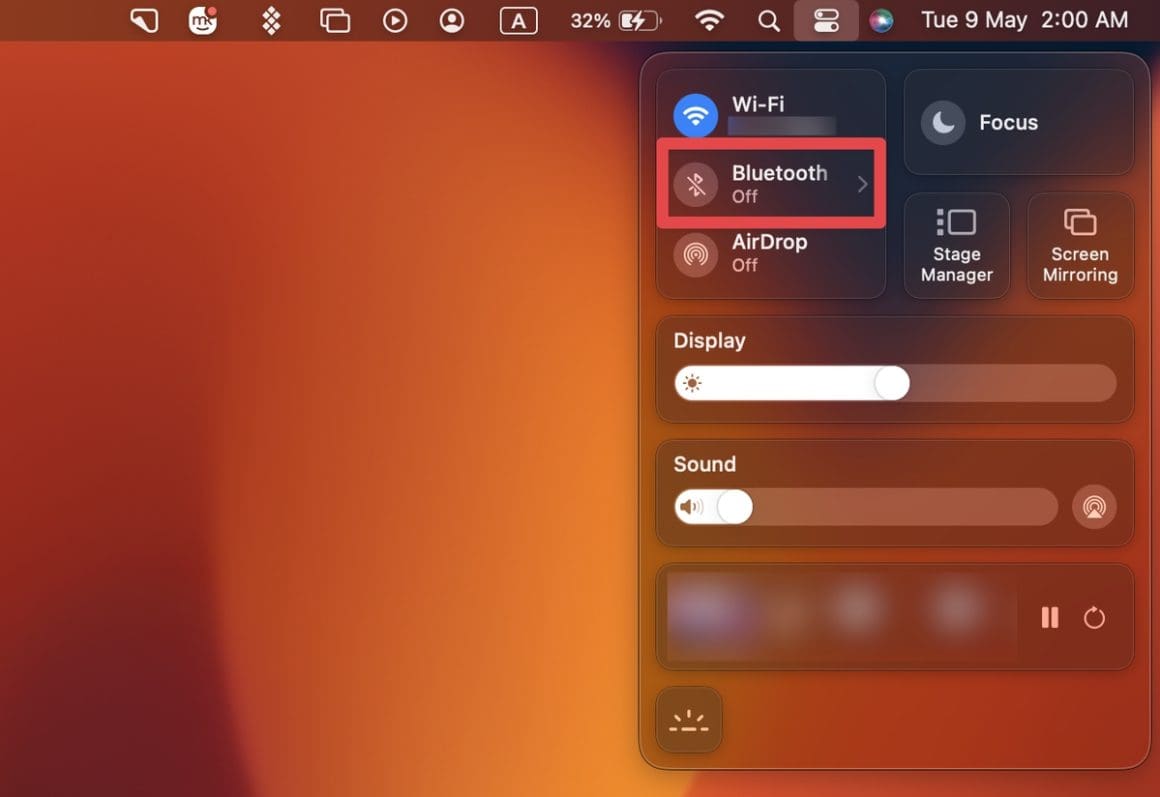Click the Wi-Fi icon in the menu bar
The height and width of the screenshot is (797, 1160).
point(709,20)
